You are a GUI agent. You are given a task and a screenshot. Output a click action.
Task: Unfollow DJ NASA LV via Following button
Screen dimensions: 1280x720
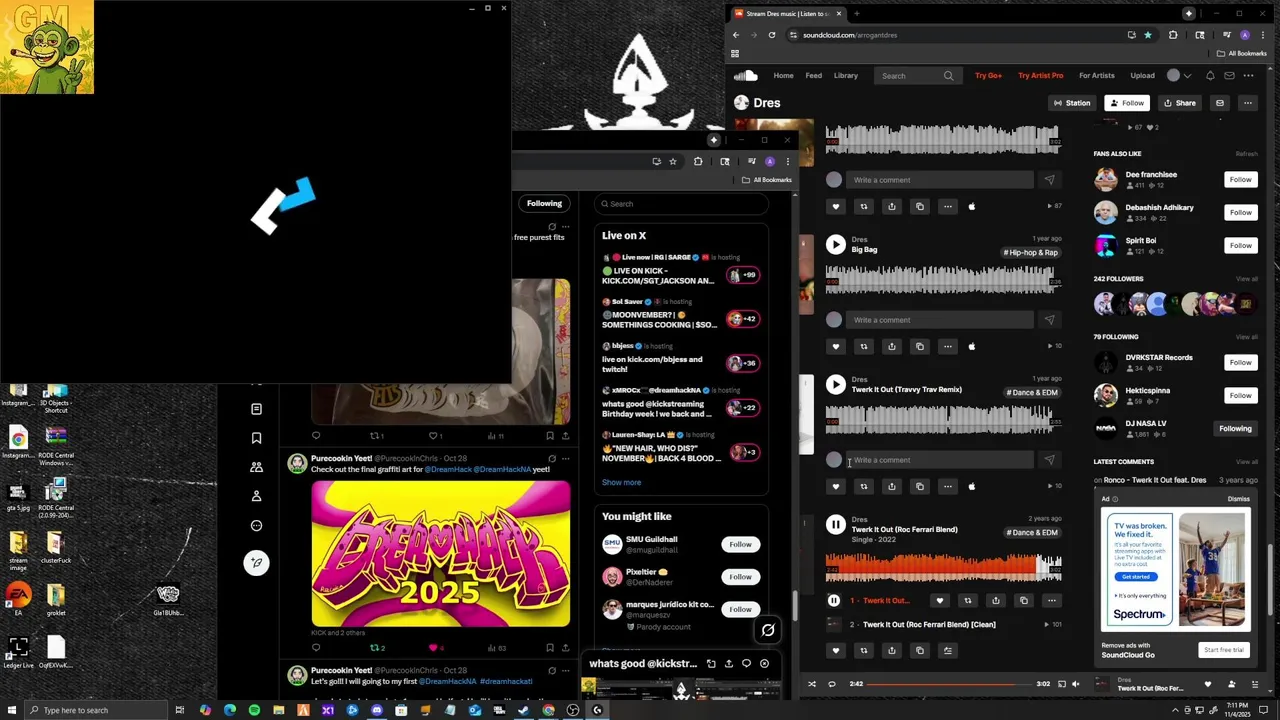1235,428
